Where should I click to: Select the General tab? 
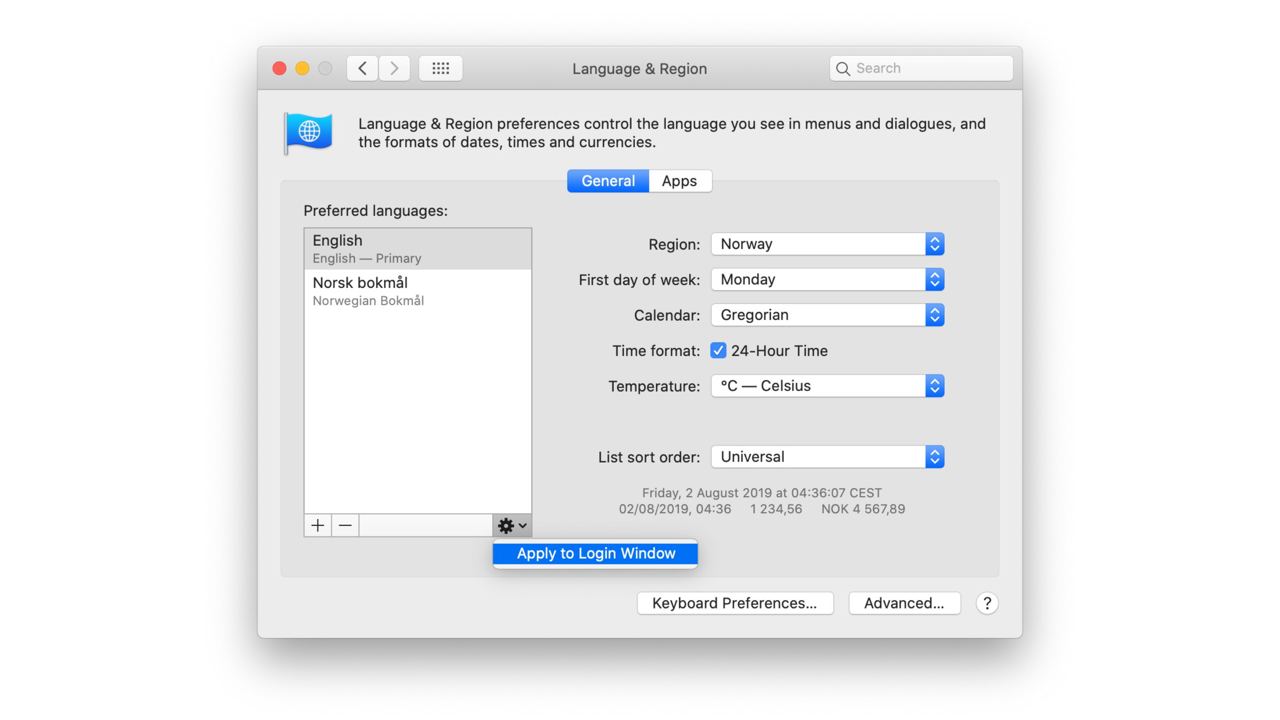pyautogui.click(x=608, y=181)
